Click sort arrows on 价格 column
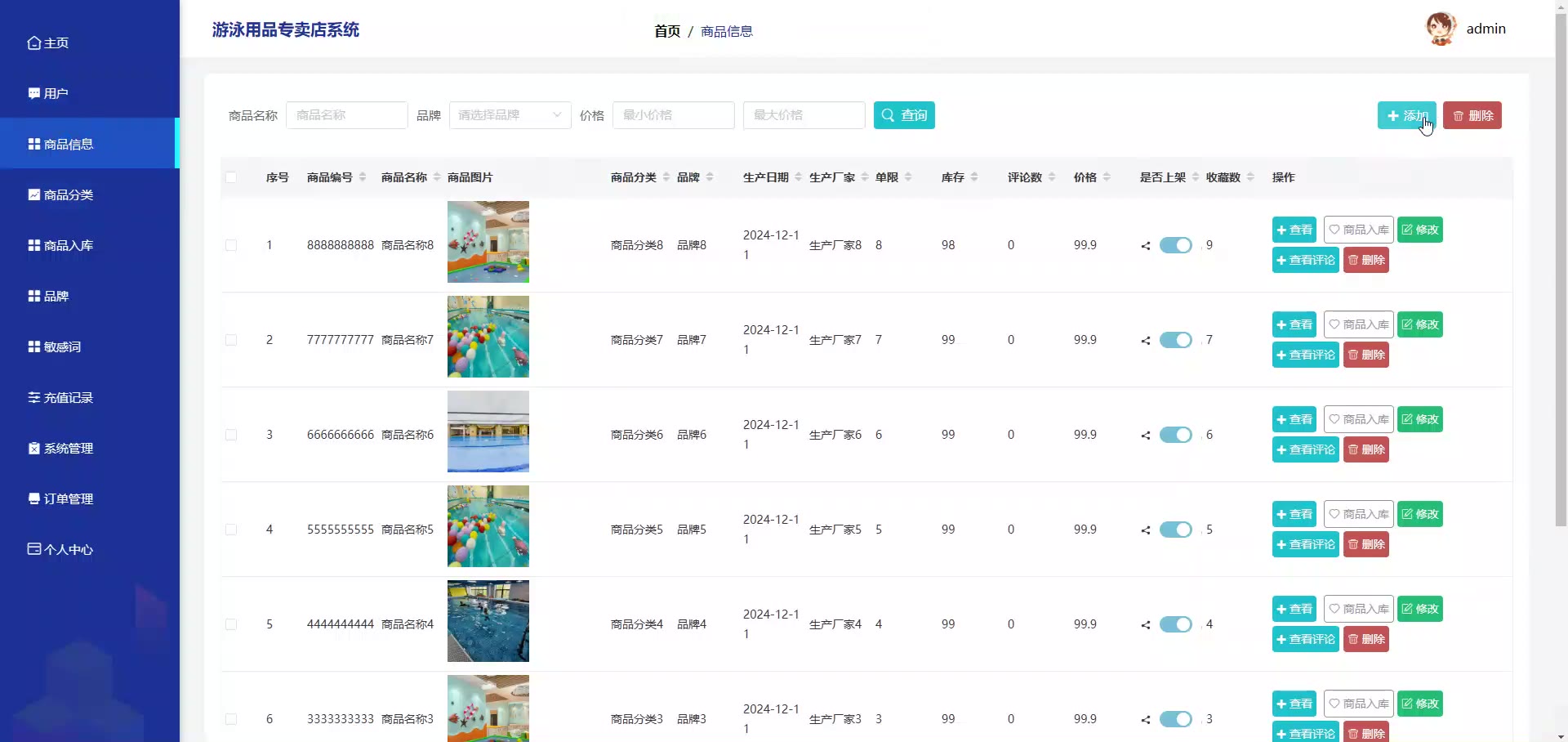1568x742 pixels. coord(1107,177)
